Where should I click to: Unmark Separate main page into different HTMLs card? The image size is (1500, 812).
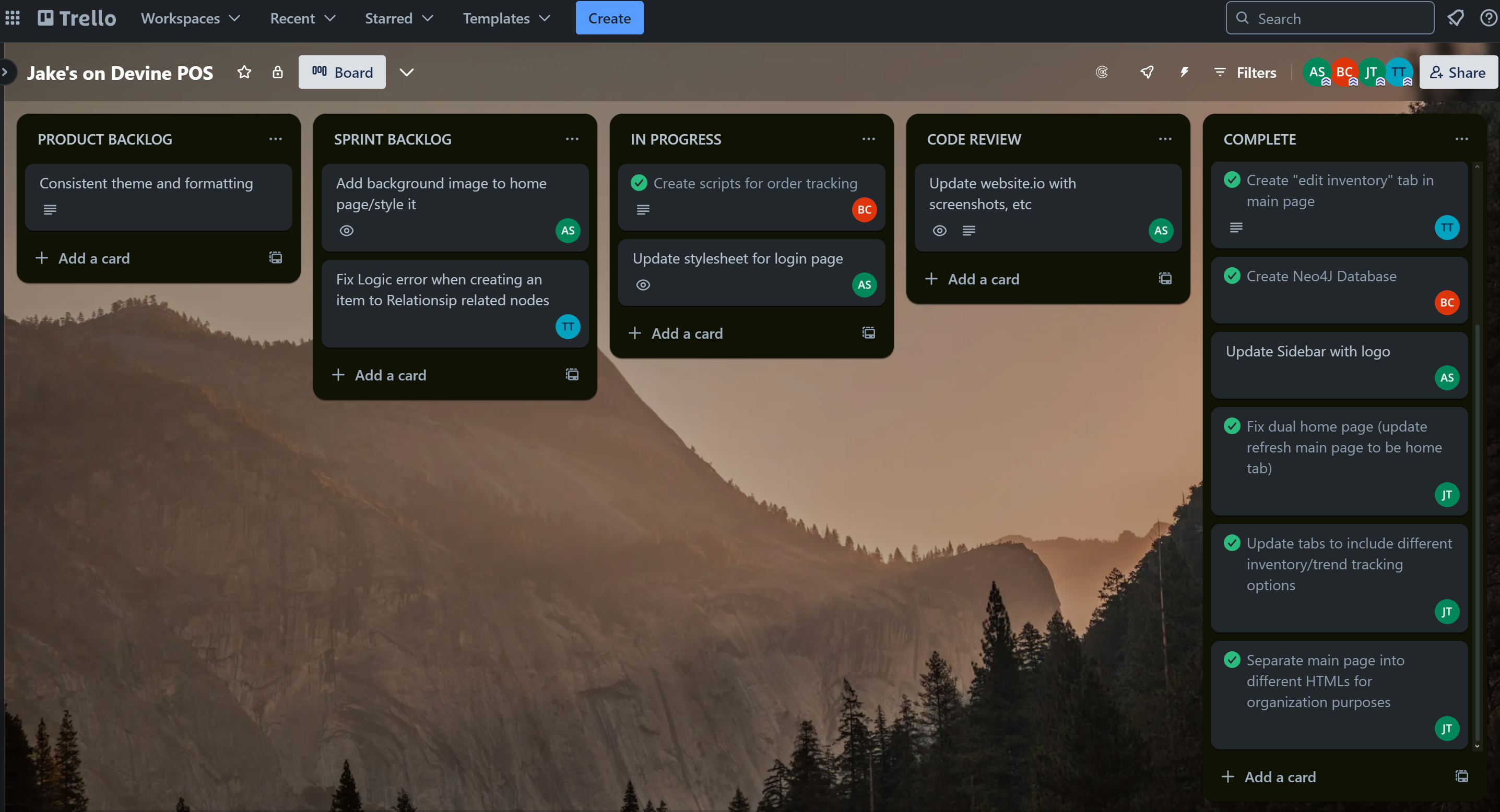[1232, 660]
